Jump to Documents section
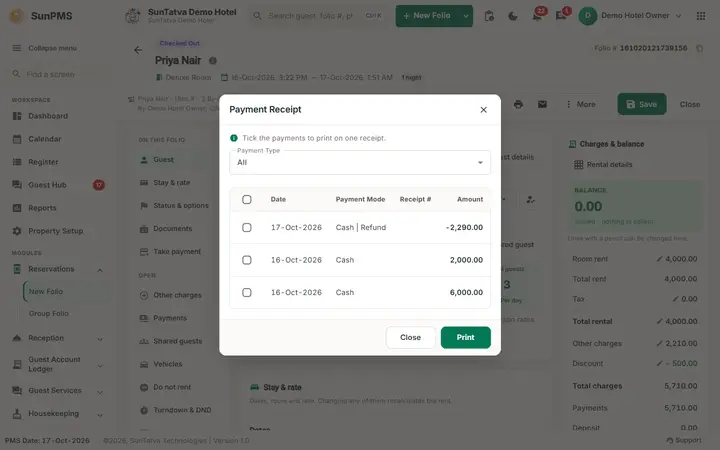Screen dimensions: 720x450 pos(173,229)
